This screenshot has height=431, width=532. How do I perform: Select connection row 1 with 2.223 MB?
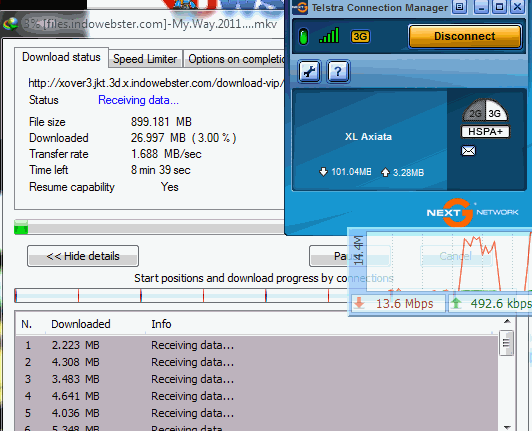click(256, 345)
